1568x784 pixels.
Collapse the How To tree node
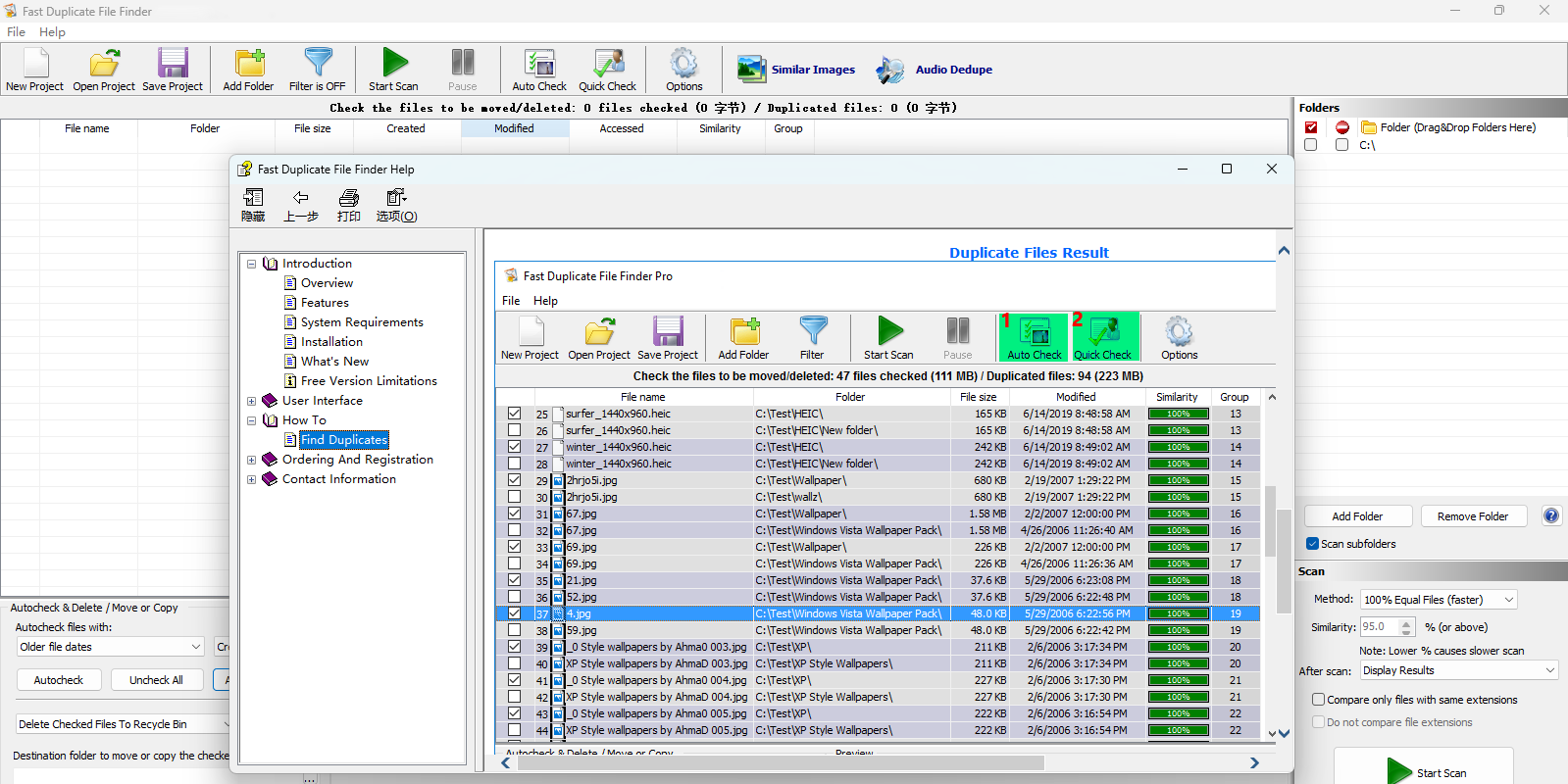coord(252,420)
